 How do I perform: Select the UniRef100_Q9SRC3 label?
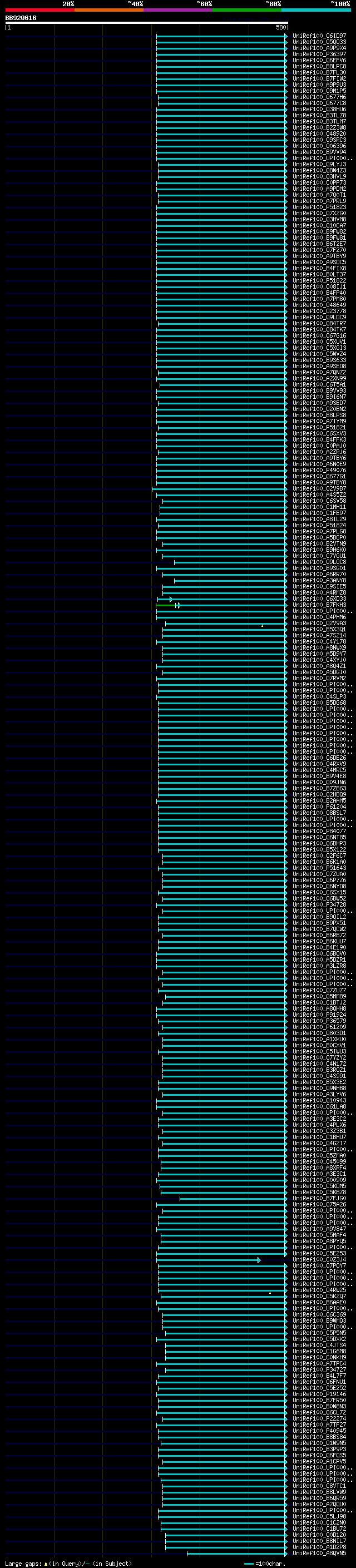coord(319,140)
